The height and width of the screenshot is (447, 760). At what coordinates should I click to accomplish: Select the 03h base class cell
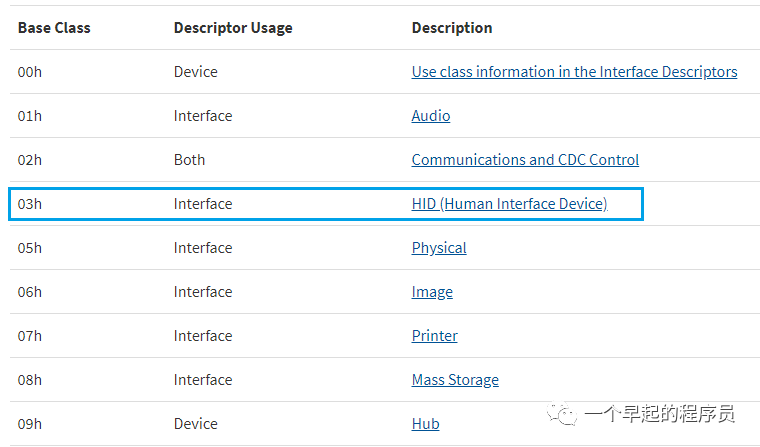tap(30, 204)
